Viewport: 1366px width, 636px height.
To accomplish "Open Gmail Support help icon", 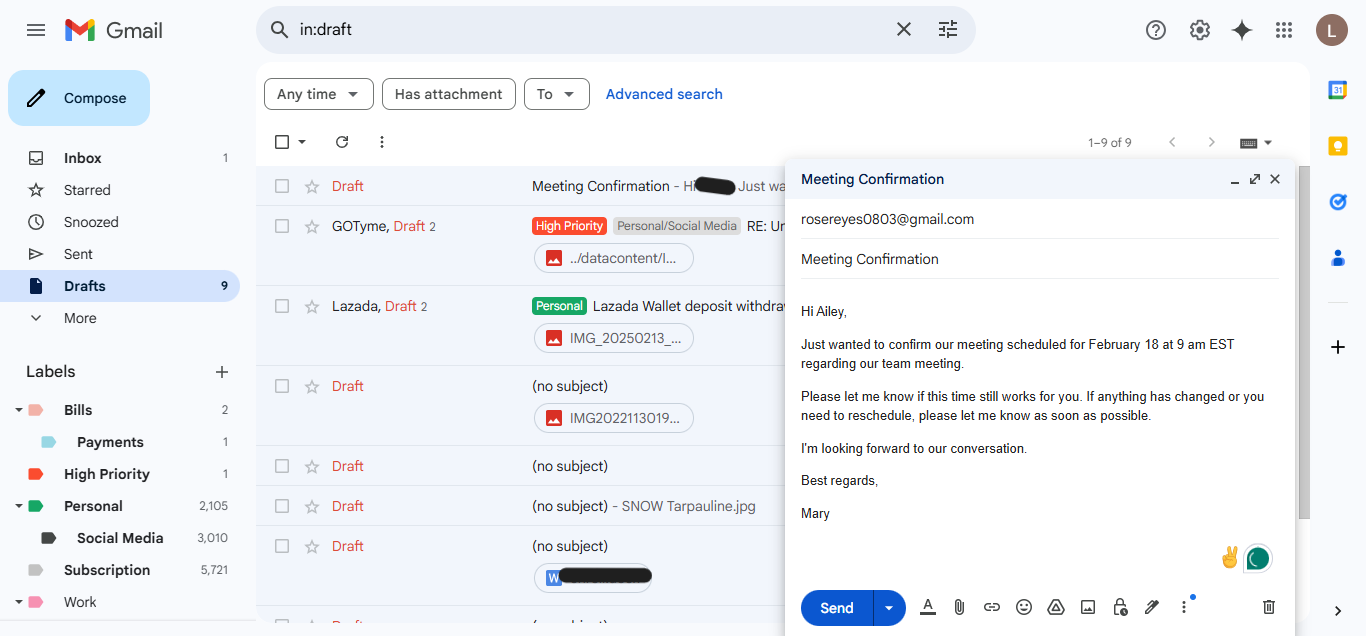I will tap(1156, 30).
